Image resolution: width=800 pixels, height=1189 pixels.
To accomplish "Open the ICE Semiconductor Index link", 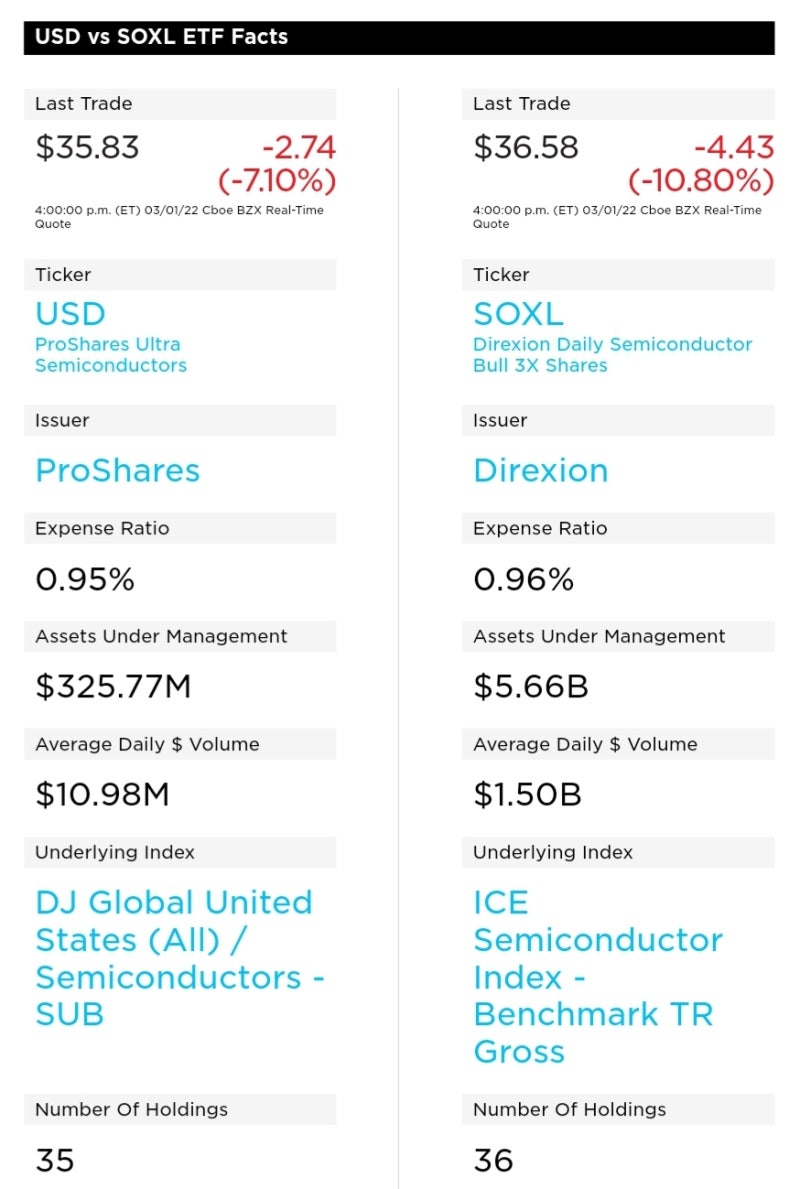I will click(597, 977).
